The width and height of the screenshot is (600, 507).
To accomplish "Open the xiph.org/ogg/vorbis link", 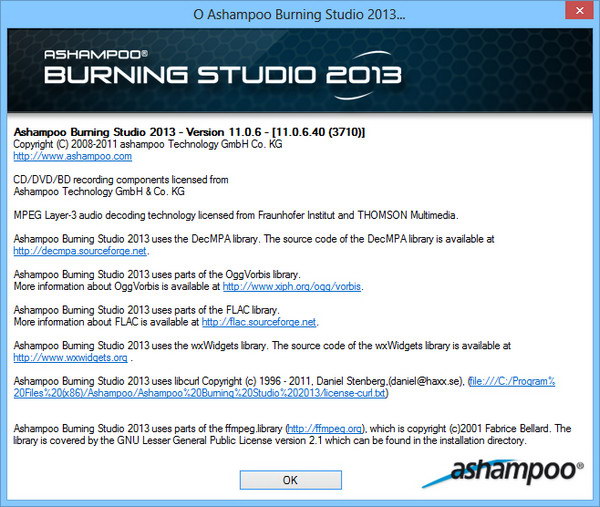I will click(292, 287).
